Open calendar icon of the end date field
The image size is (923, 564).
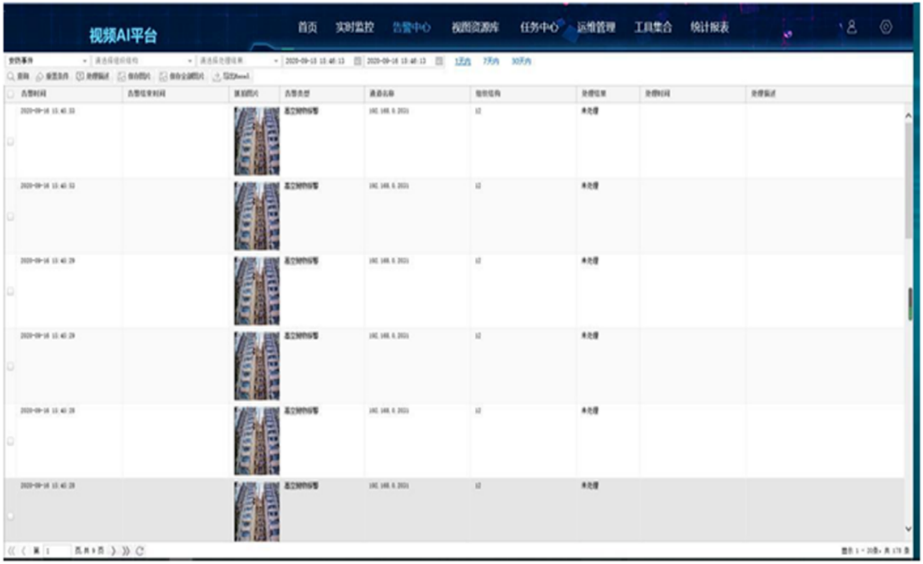[439, 61]
